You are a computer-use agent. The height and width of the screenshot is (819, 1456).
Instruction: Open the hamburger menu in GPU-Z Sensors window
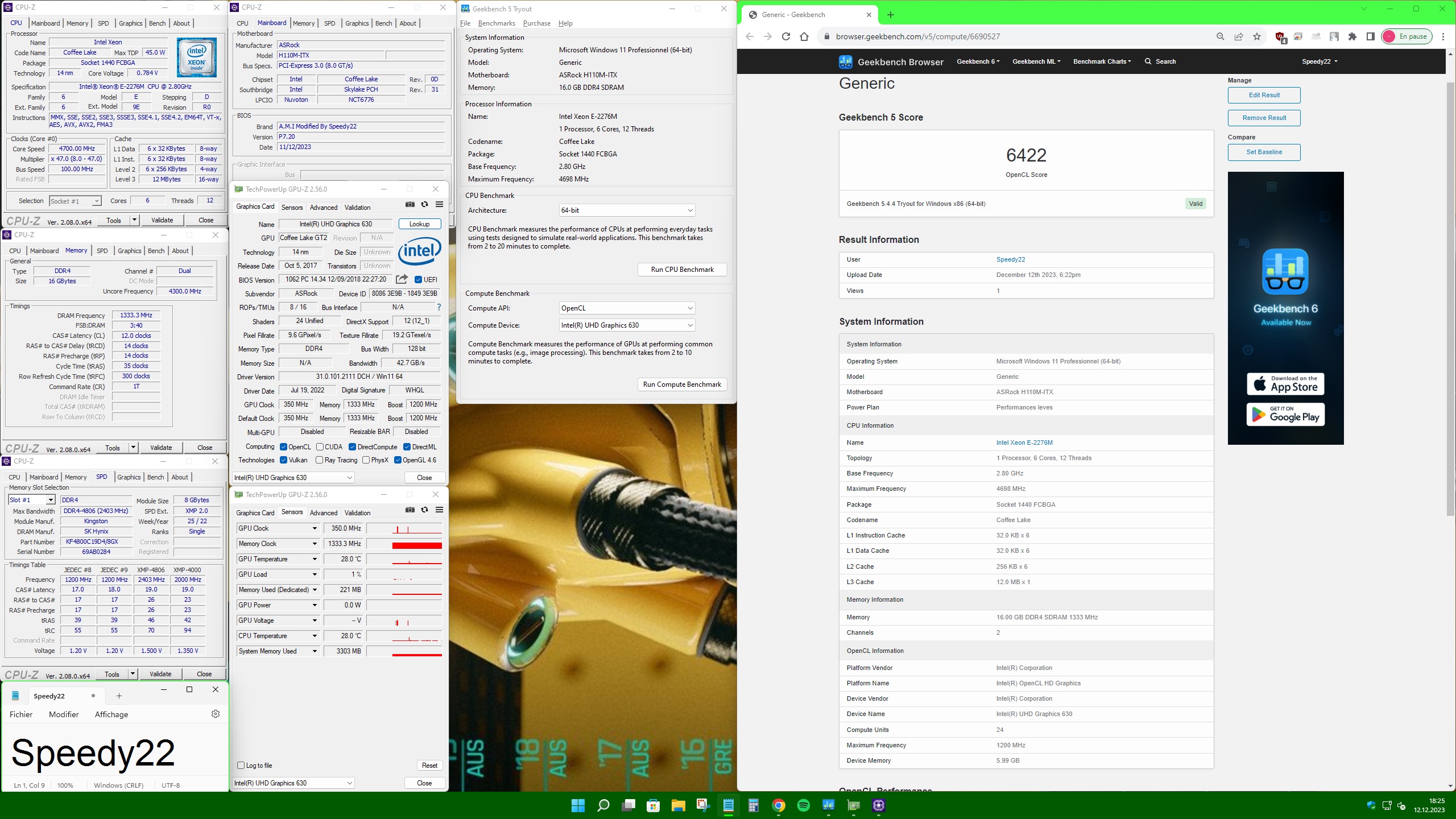point(439,510)
